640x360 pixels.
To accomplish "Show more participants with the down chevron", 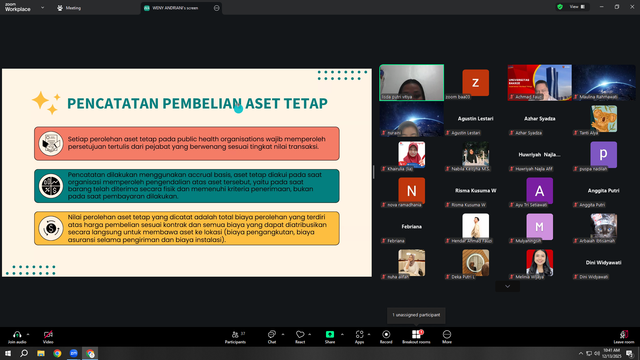I will [x=507, y=287].
